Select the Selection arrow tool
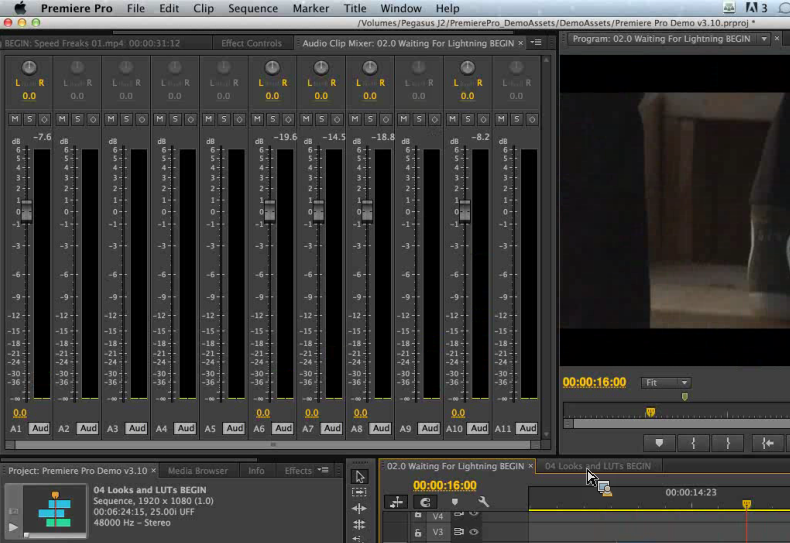Image resolution: width=790 pixels, height=543 pixels. [359, 476]
